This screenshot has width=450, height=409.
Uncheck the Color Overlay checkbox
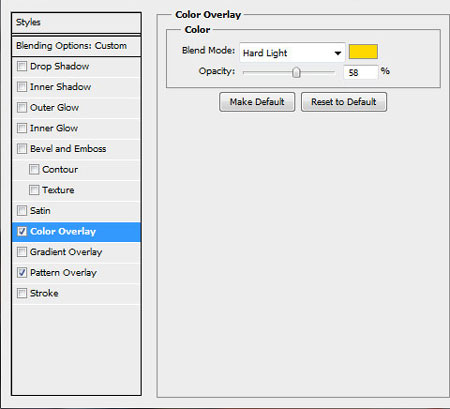[22, 231]
